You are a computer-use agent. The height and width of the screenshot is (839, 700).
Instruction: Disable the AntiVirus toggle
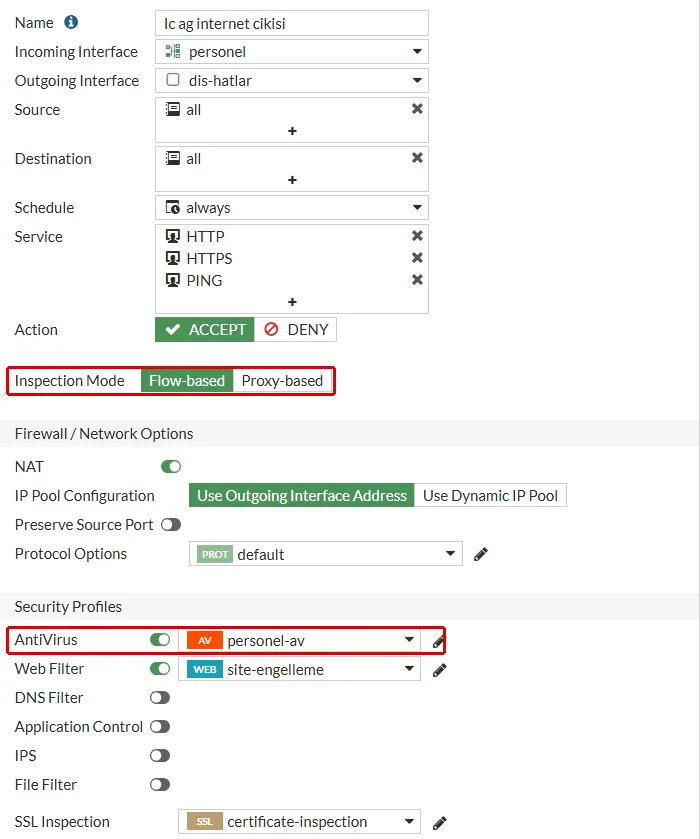(160, 639)
